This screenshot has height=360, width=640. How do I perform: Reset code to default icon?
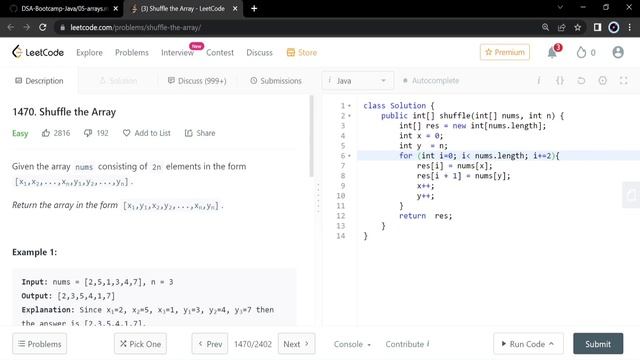pos(581,81)
